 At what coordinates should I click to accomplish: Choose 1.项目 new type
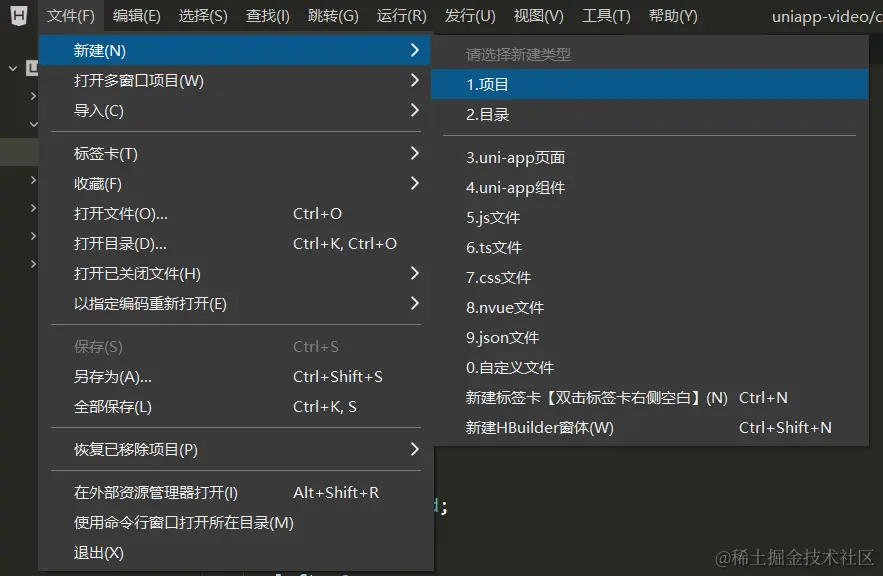(649, 84)
